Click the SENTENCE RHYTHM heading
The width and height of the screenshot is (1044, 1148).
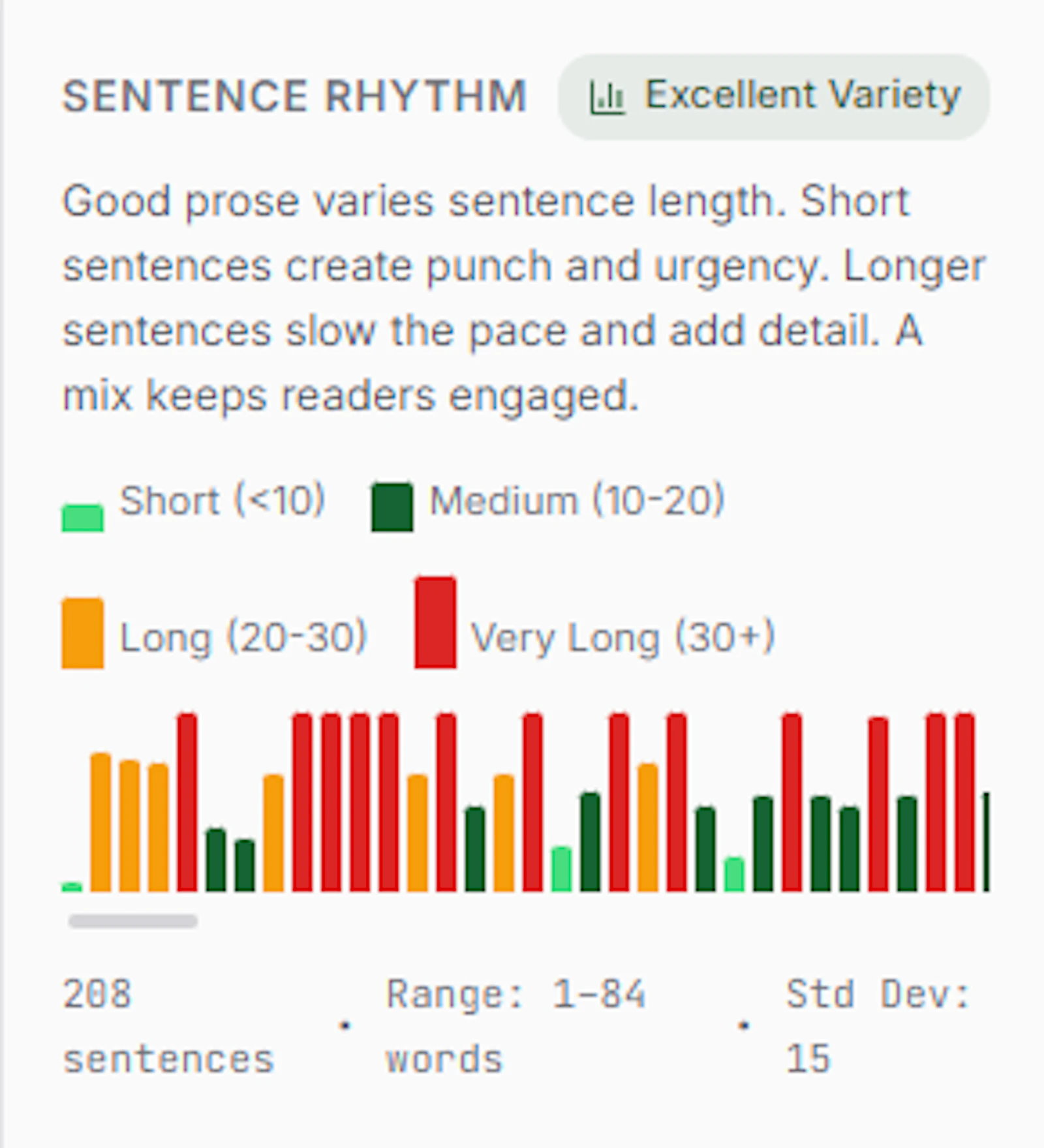pos(294,97)
